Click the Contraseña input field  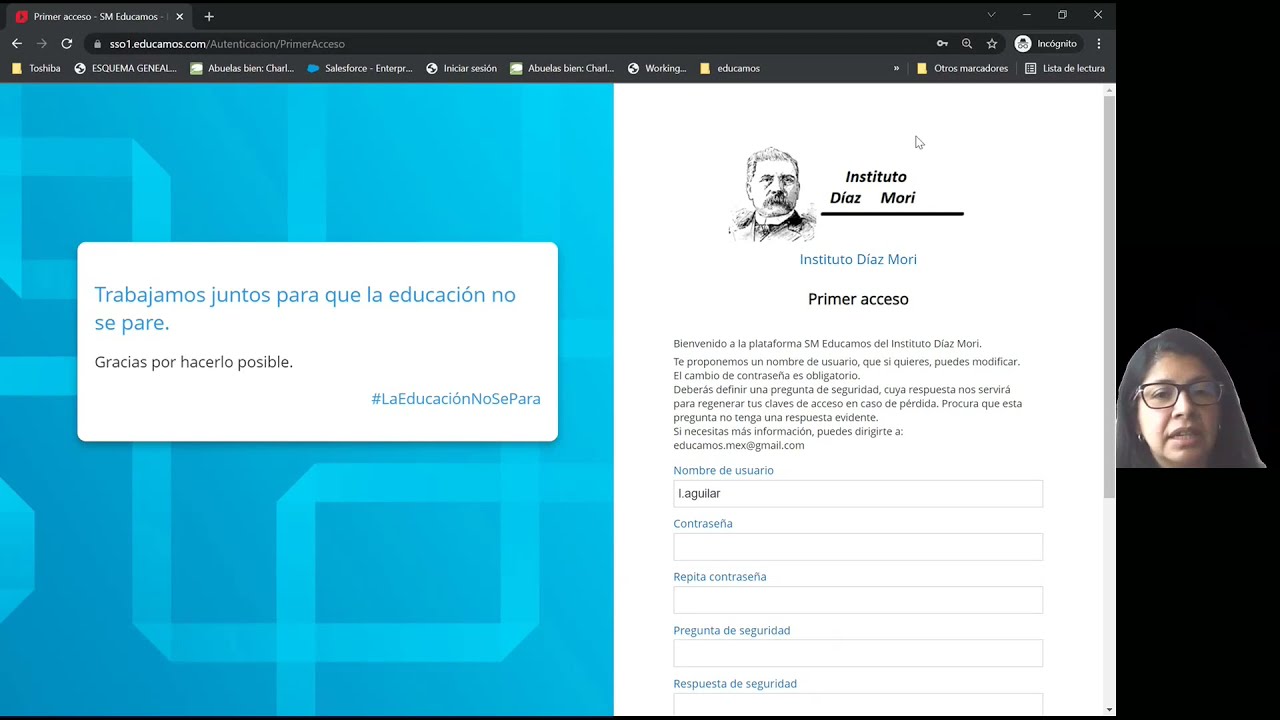pos(858,547)
